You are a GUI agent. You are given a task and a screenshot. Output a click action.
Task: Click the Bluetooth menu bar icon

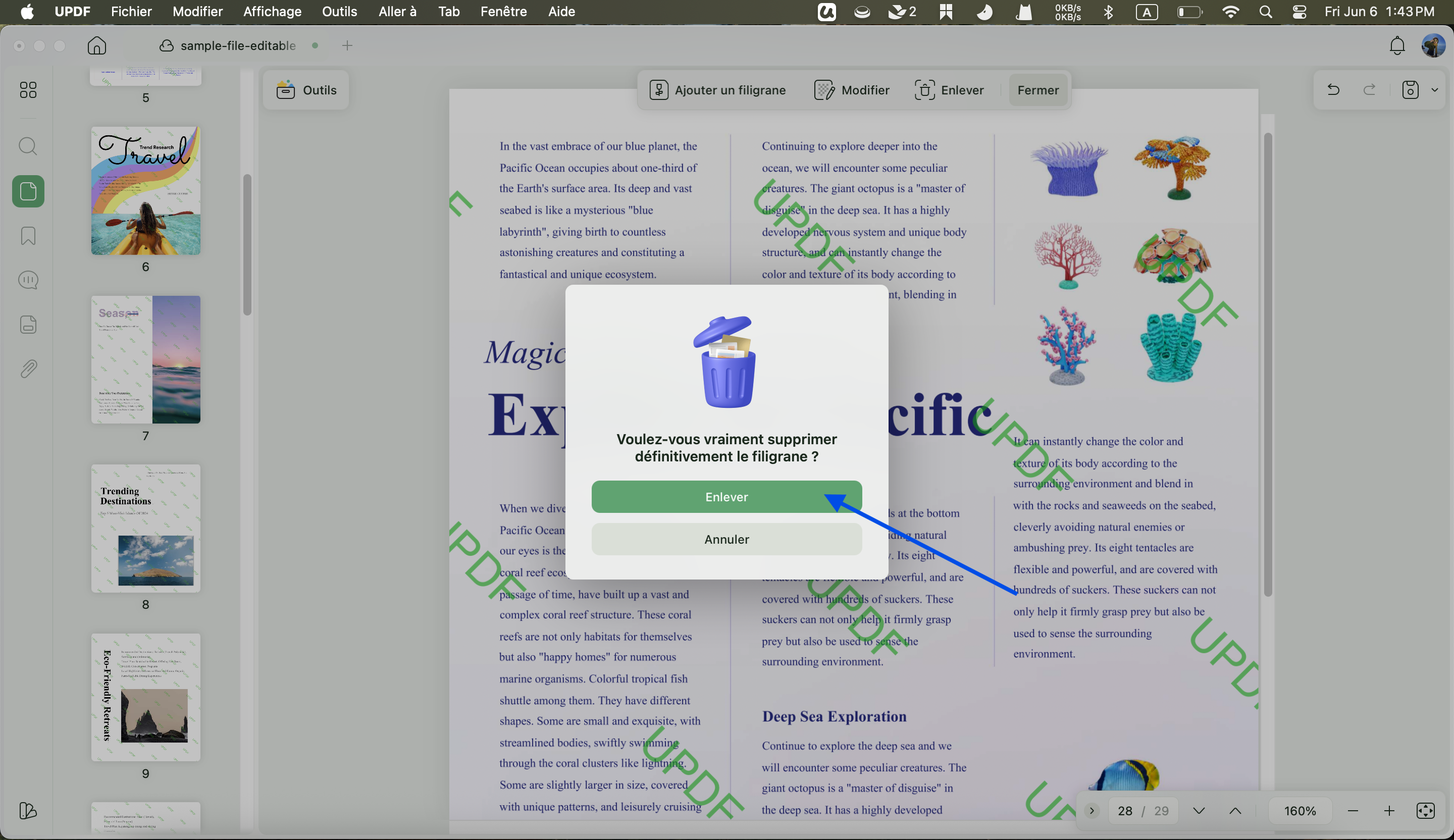coord(1108,12)
